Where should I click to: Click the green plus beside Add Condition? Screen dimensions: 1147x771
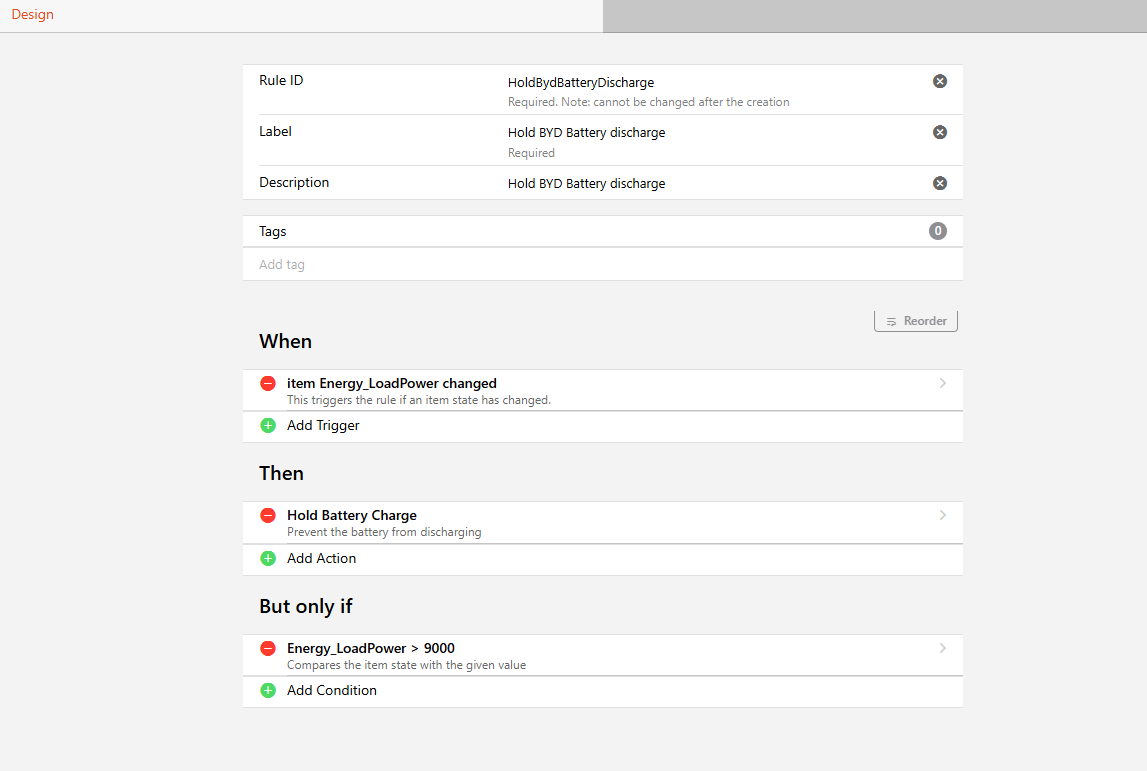(x=268, y=691)
